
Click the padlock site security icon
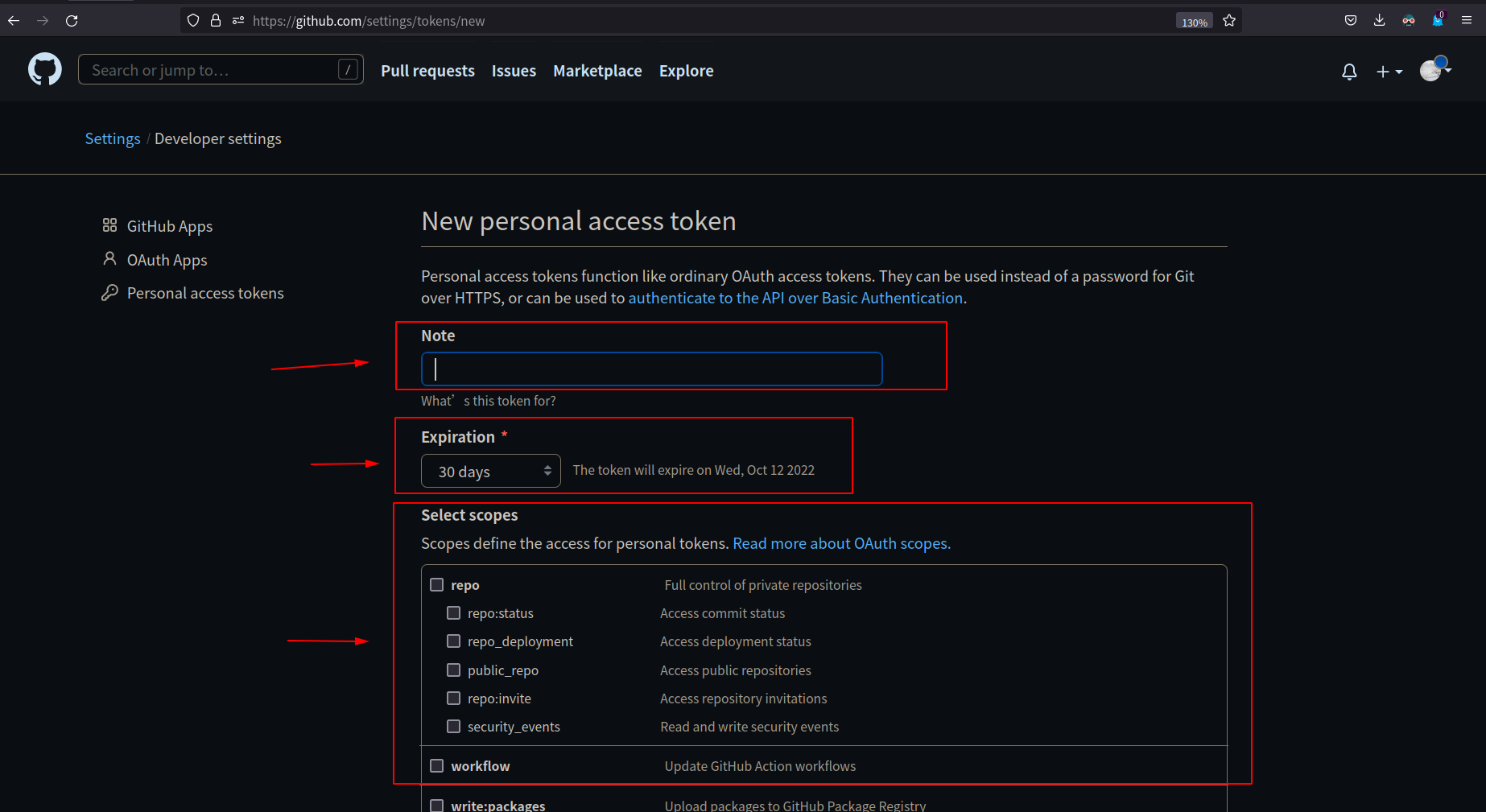coord(216,21)
